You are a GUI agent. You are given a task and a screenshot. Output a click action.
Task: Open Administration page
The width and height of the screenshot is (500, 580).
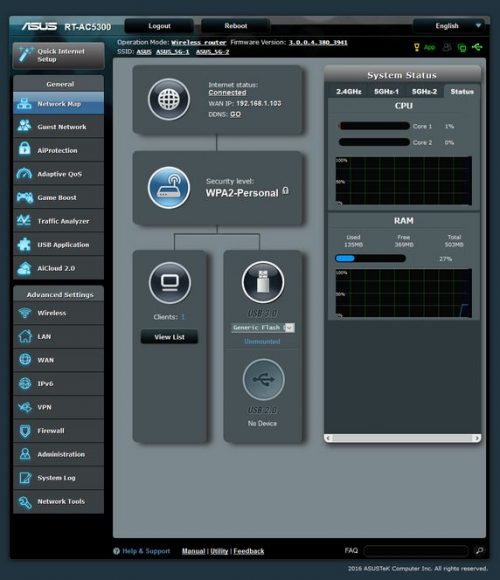point(58,454)
